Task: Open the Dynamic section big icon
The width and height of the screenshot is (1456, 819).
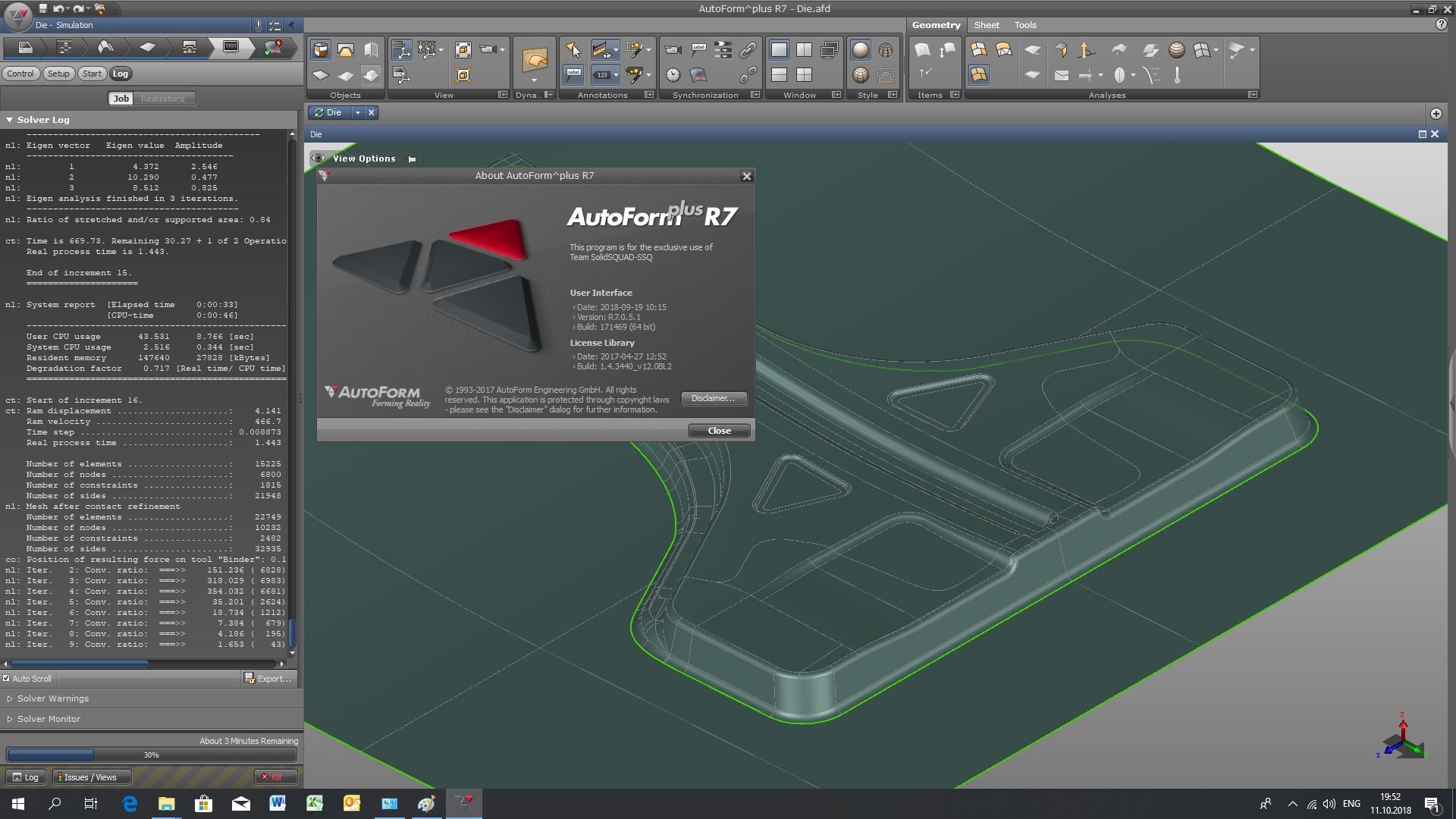Action: point(535,59)
